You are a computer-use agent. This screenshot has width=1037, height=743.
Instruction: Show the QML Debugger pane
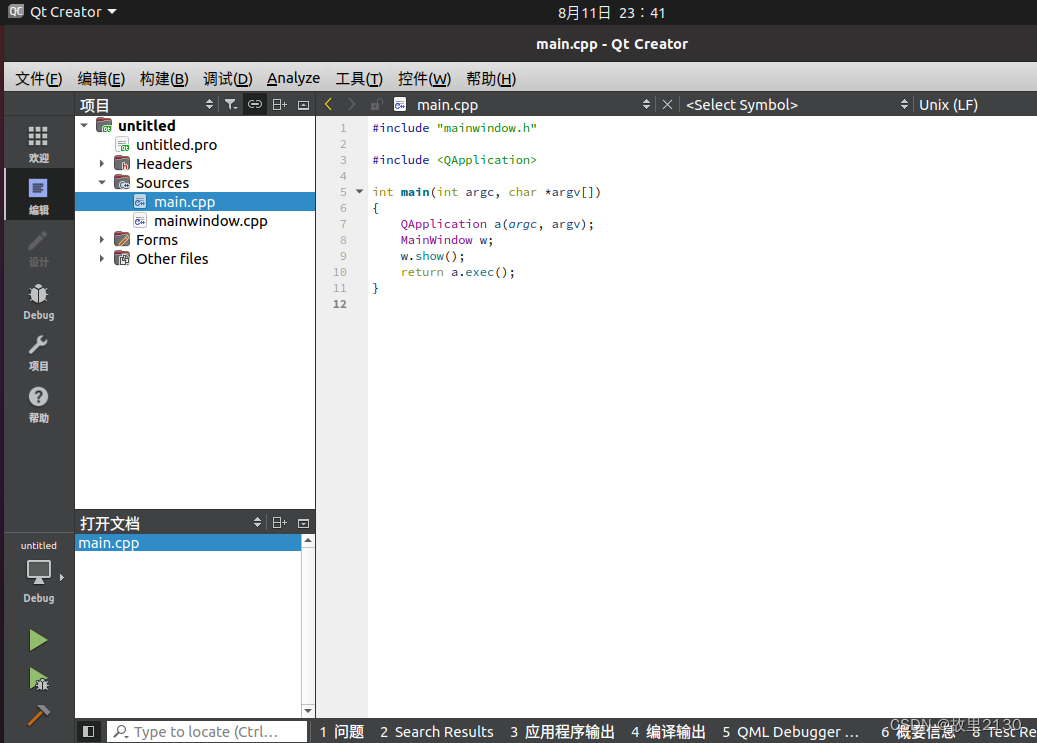click(x=790, y=731)
